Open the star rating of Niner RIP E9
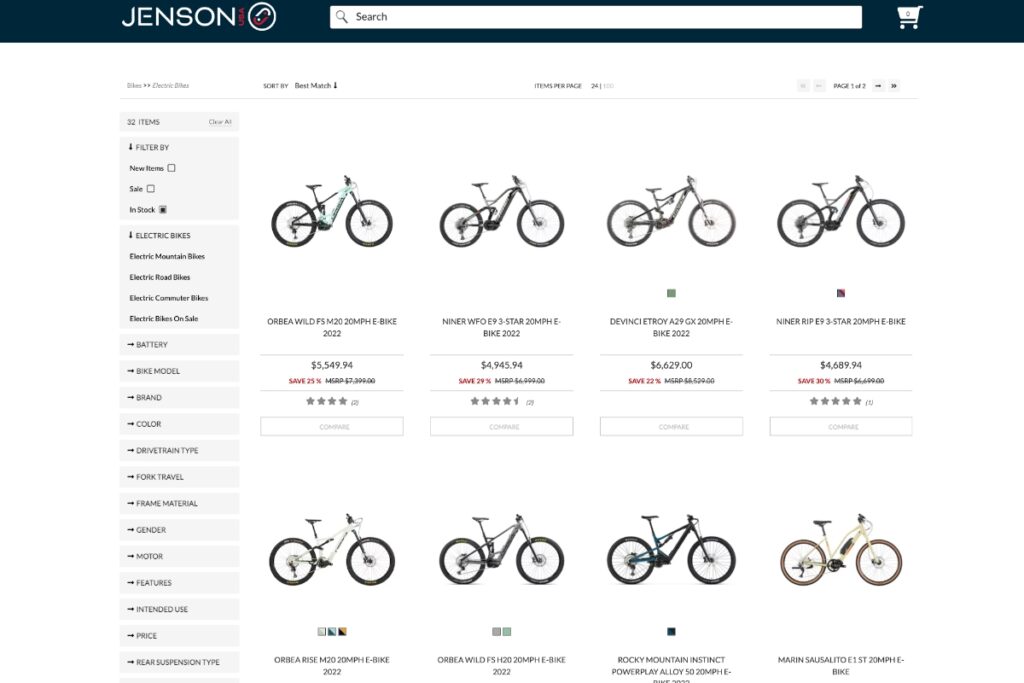Image resolution: width=1024 pixels, height=683 pixels. pos(835,402)
